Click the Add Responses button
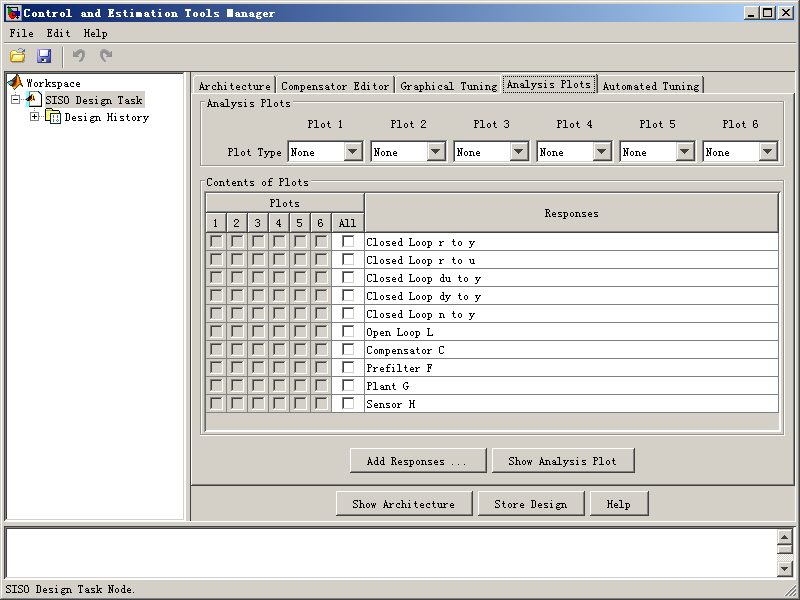The height and width of the screenshot is (600, 800). (418, 461)
